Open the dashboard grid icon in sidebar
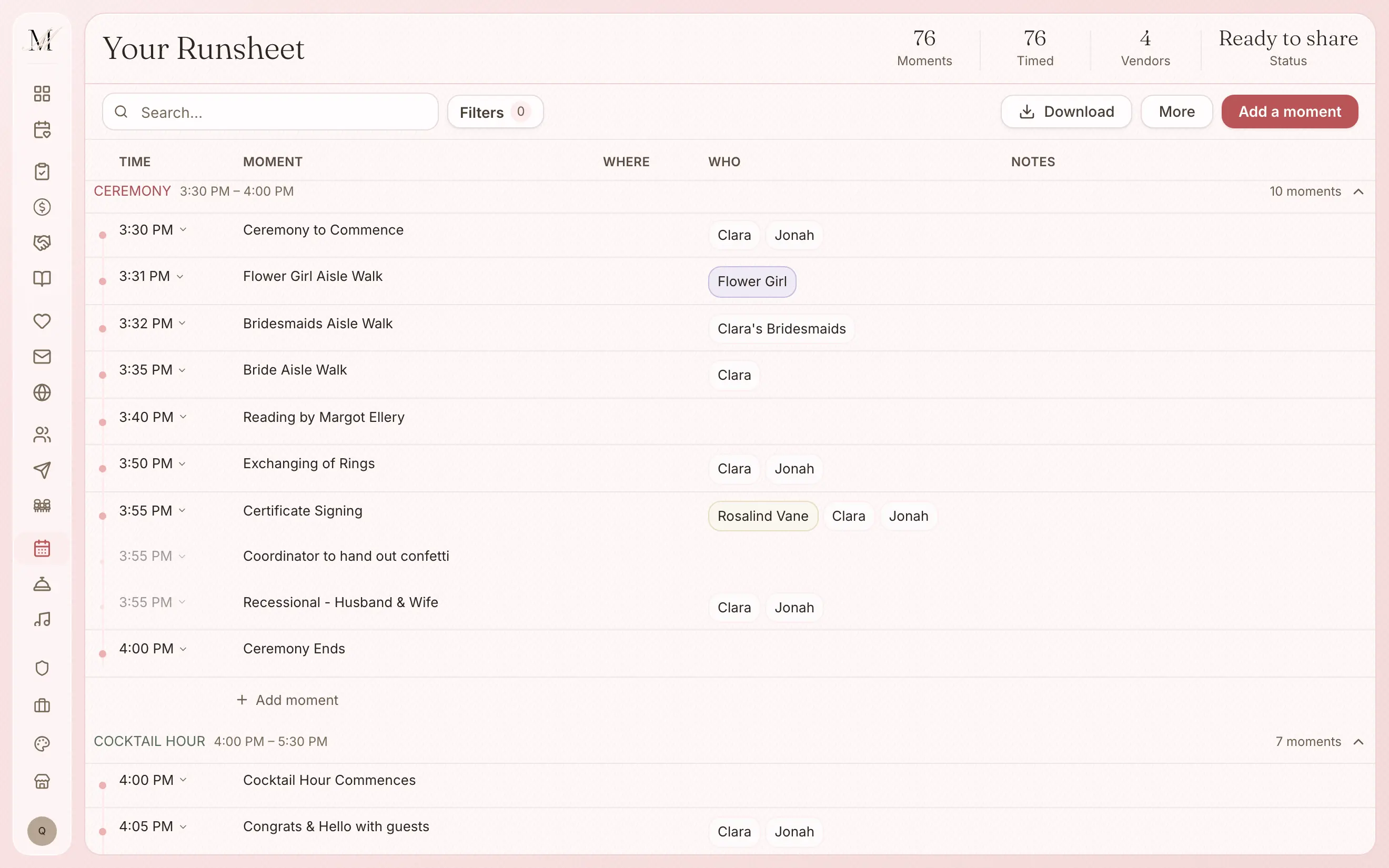Image resolution: width=1389 pixels, height=868 pixels. pos(42,94)
